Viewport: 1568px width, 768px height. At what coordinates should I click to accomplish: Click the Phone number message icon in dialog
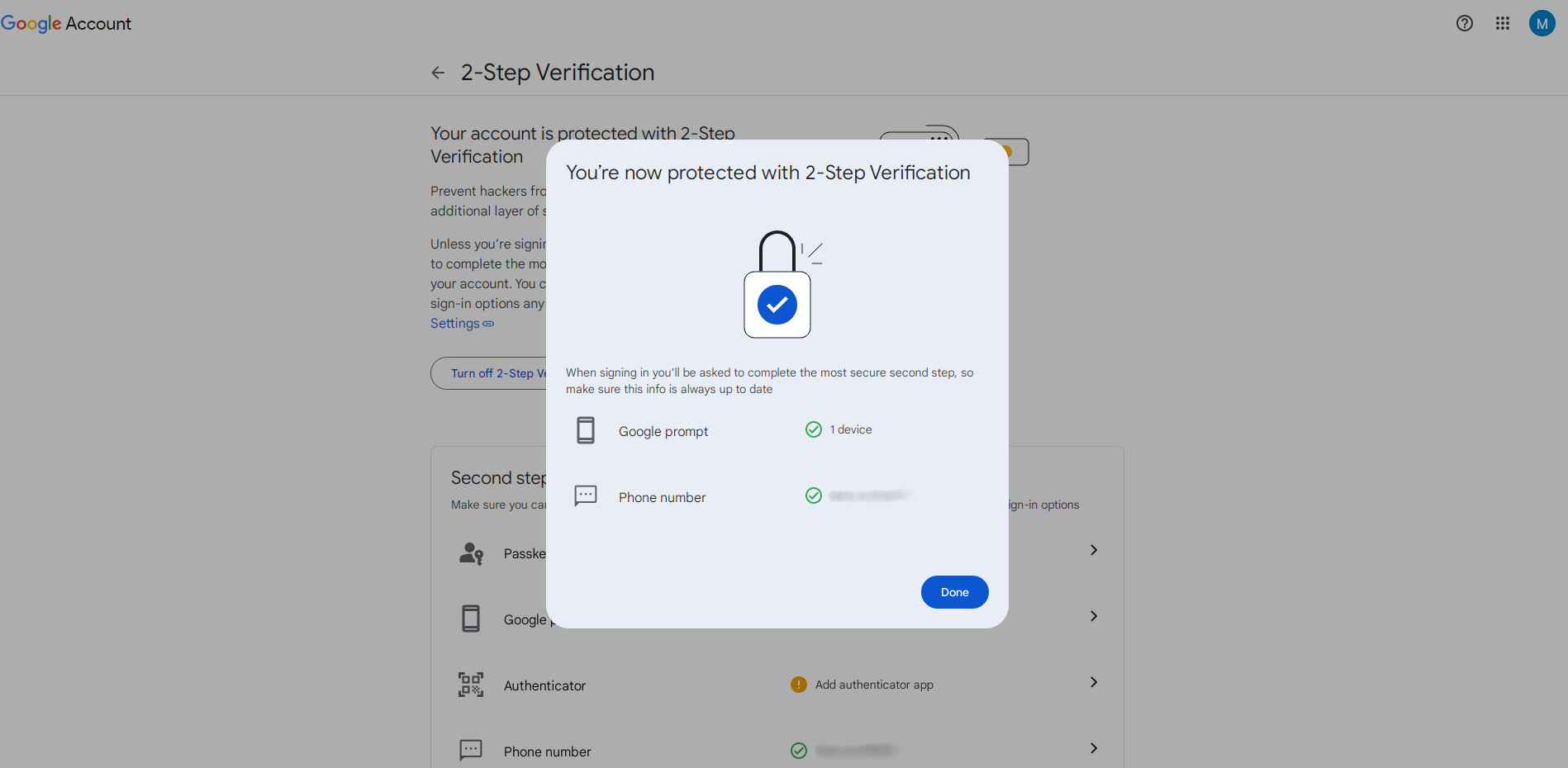[586, 495]
